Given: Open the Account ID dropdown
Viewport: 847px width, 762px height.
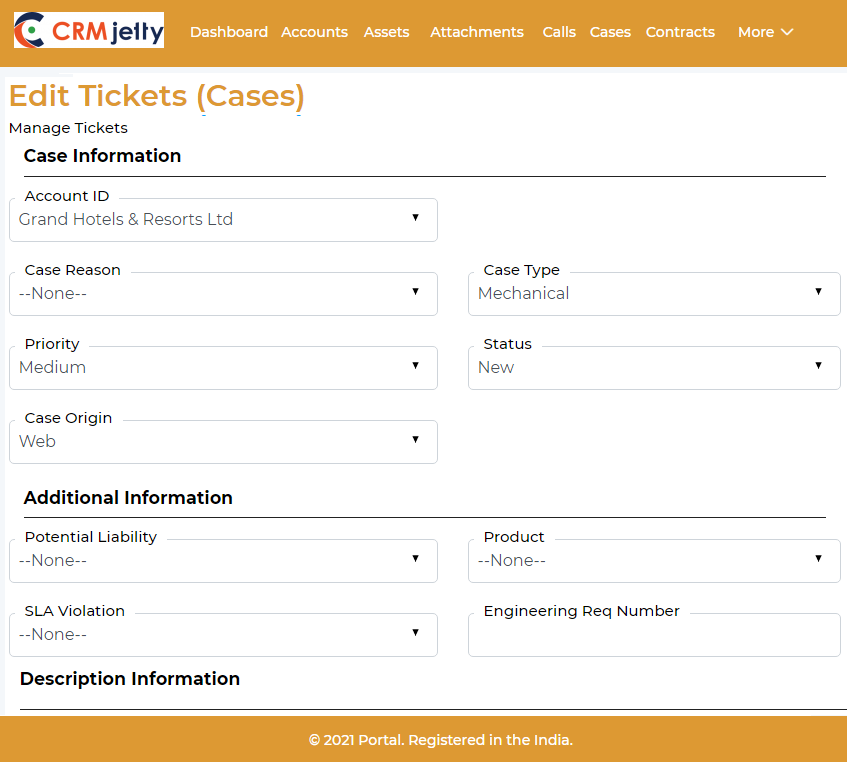Looking at the screenshot, I should click(x=223, y=220).
